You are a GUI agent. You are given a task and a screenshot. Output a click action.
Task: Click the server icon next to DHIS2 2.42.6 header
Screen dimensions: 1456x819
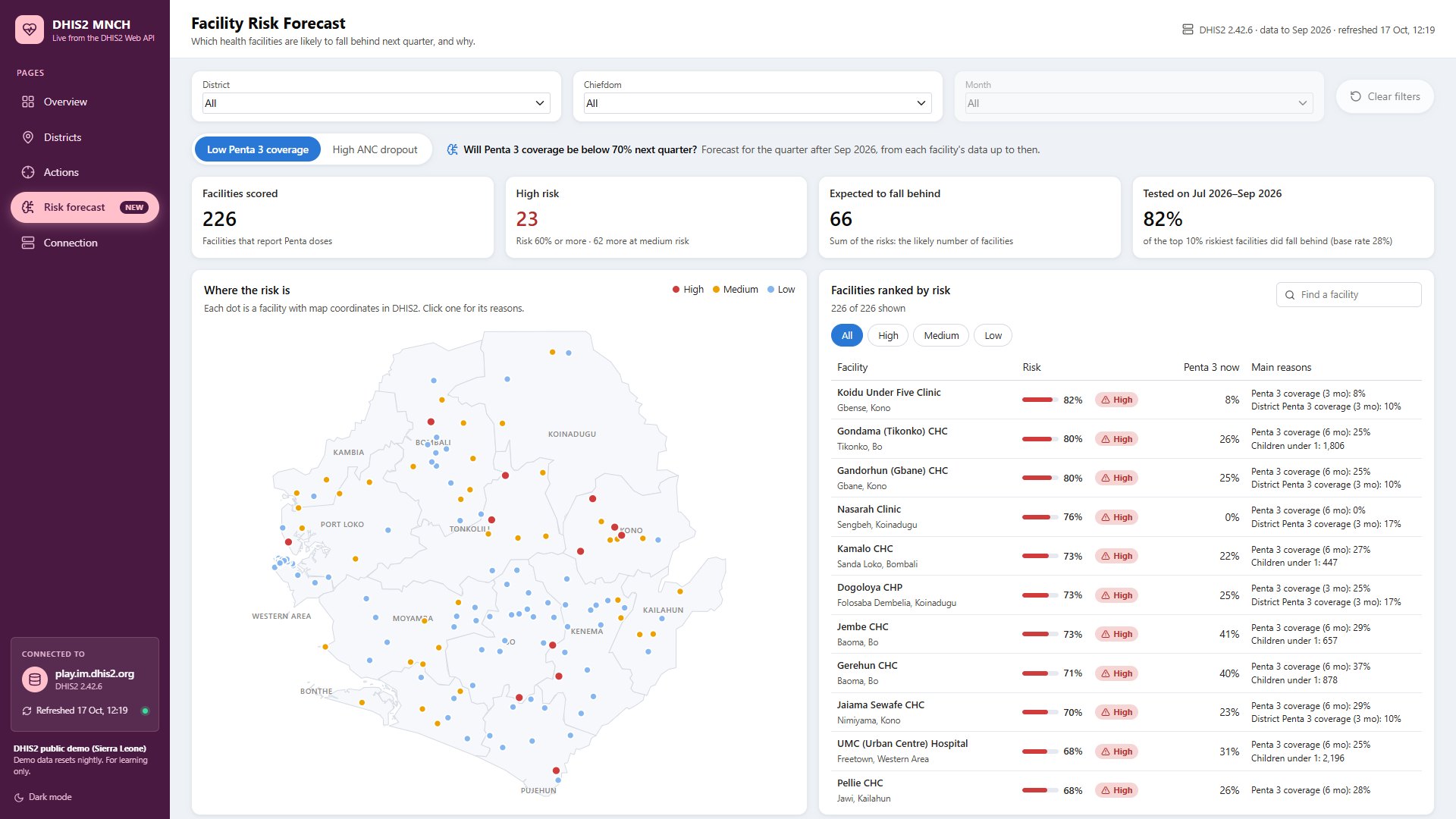[x=1188, y=30]
